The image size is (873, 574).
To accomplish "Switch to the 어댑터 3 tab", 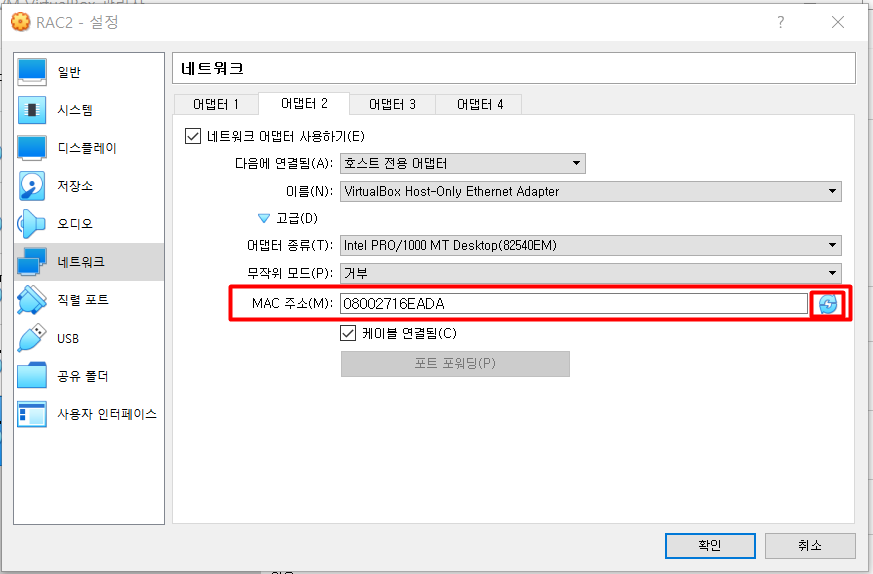I will 393,104.
